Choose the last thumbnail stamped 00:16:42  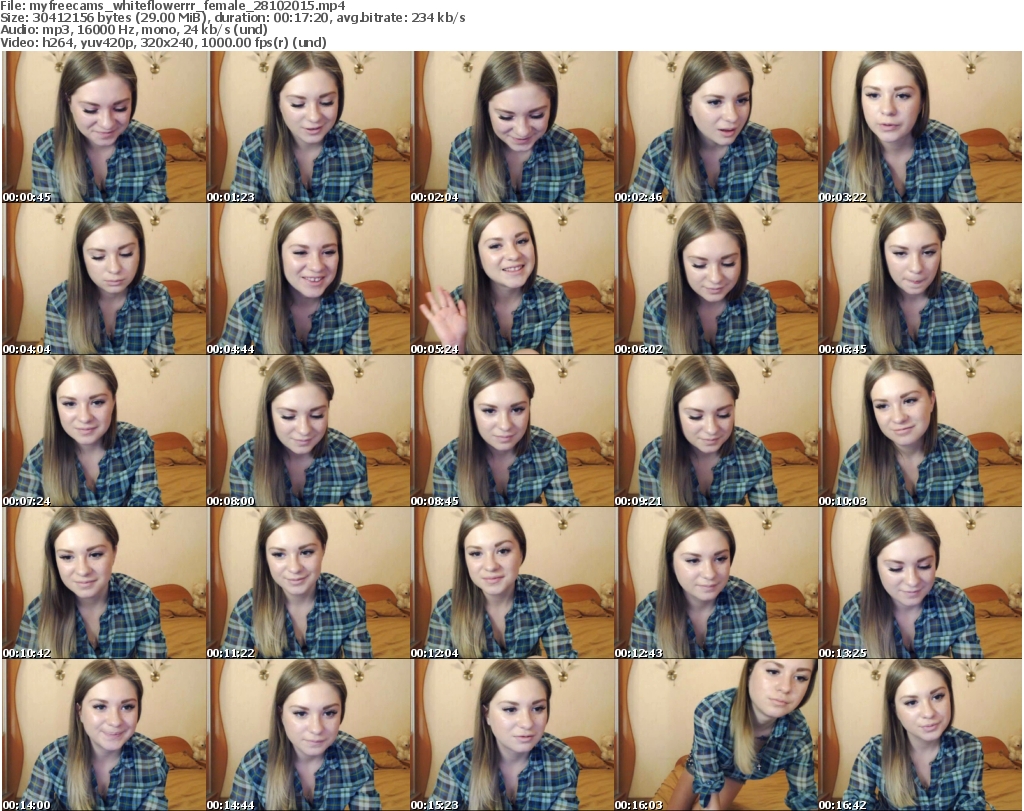pos(921,735)
